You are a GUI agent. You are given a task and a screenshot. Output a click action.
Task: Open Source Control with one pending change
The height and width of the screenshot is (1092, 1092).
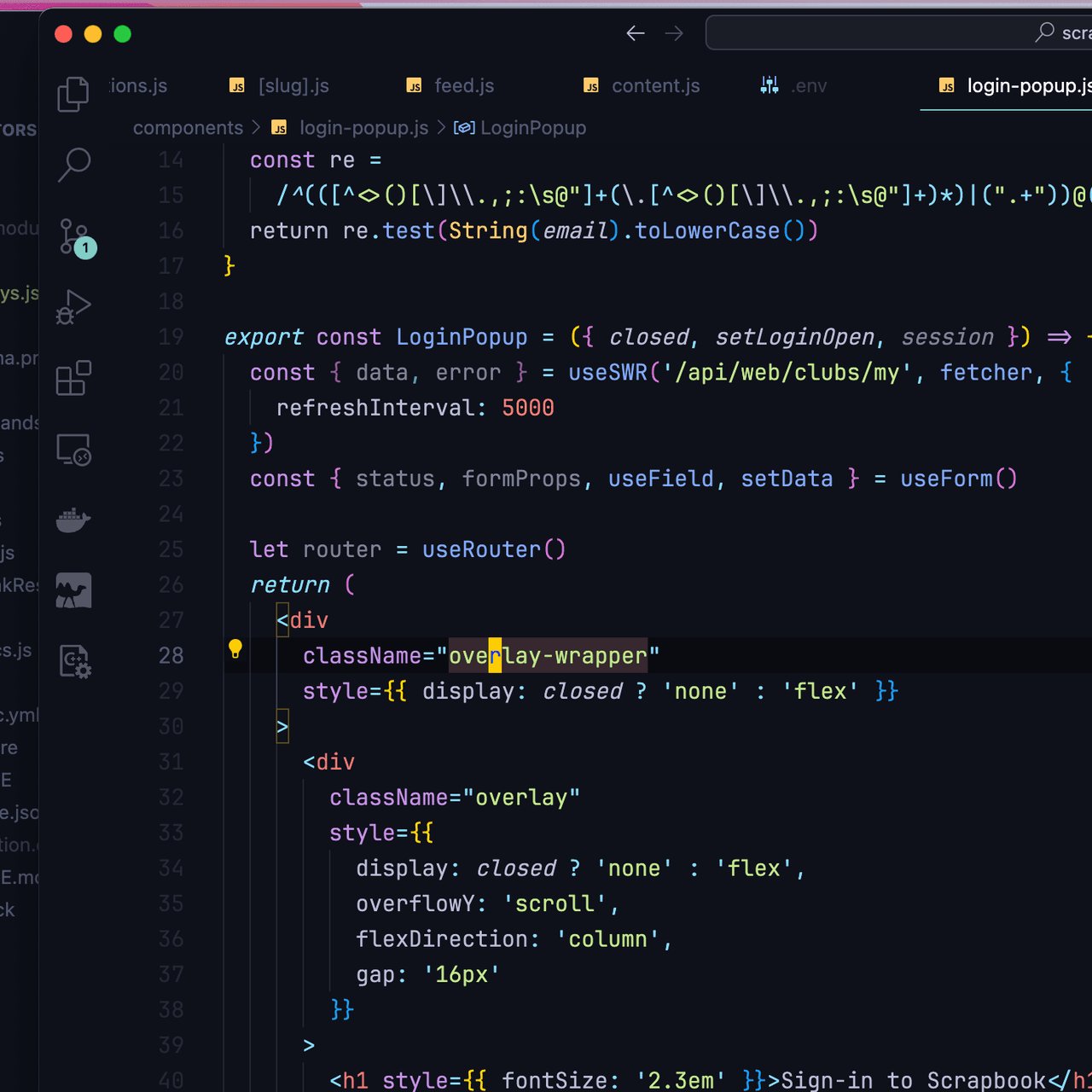pos(75,236)
